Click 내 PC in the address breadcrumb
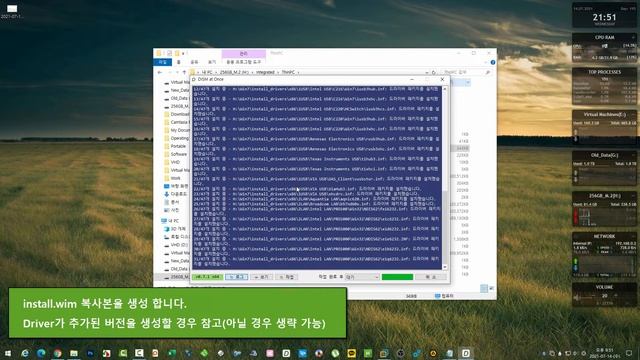The height and width of the screenshot is (360, 640). pyautogui.click(x=207, y=72)
